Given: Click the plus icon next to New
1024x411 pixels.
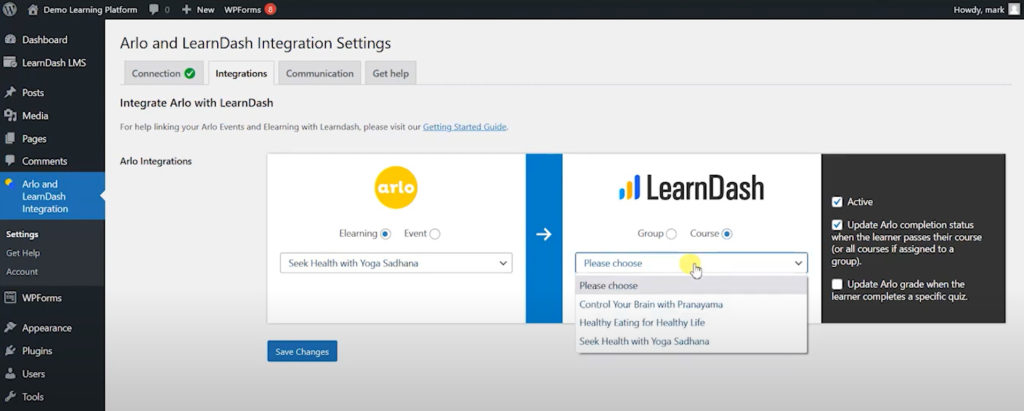Looking at the screenshot, I should 186,10.
